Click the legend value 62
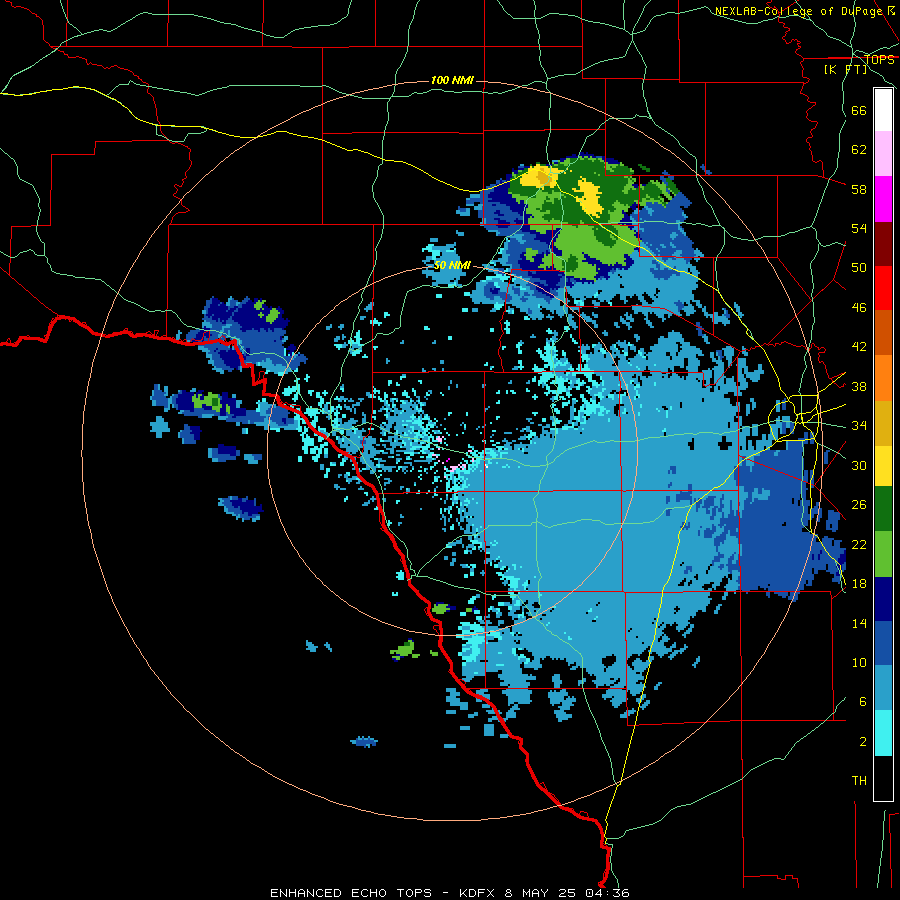This screenshot has height=900, width=900. coord(859,150)
